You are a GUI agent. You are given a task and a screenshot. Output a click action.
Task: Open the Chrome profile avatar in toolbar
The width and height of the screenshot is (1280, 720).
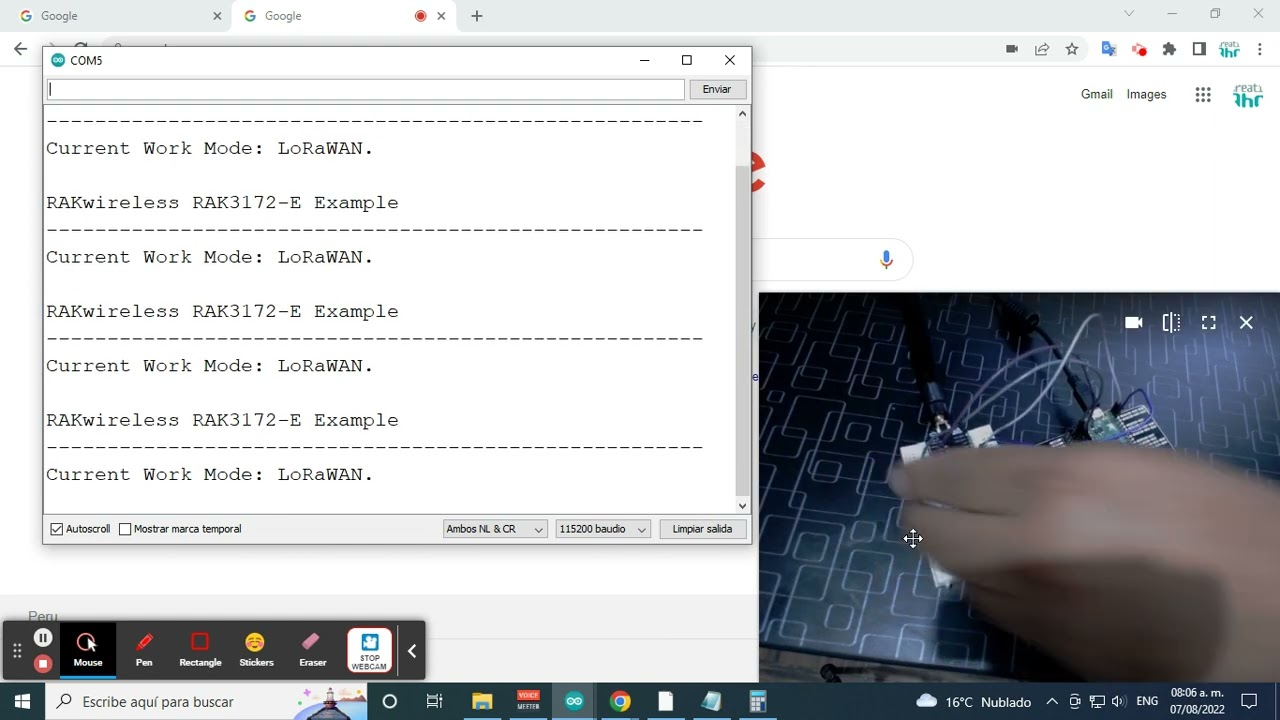pyautogui.click(x=1229, y=49)
